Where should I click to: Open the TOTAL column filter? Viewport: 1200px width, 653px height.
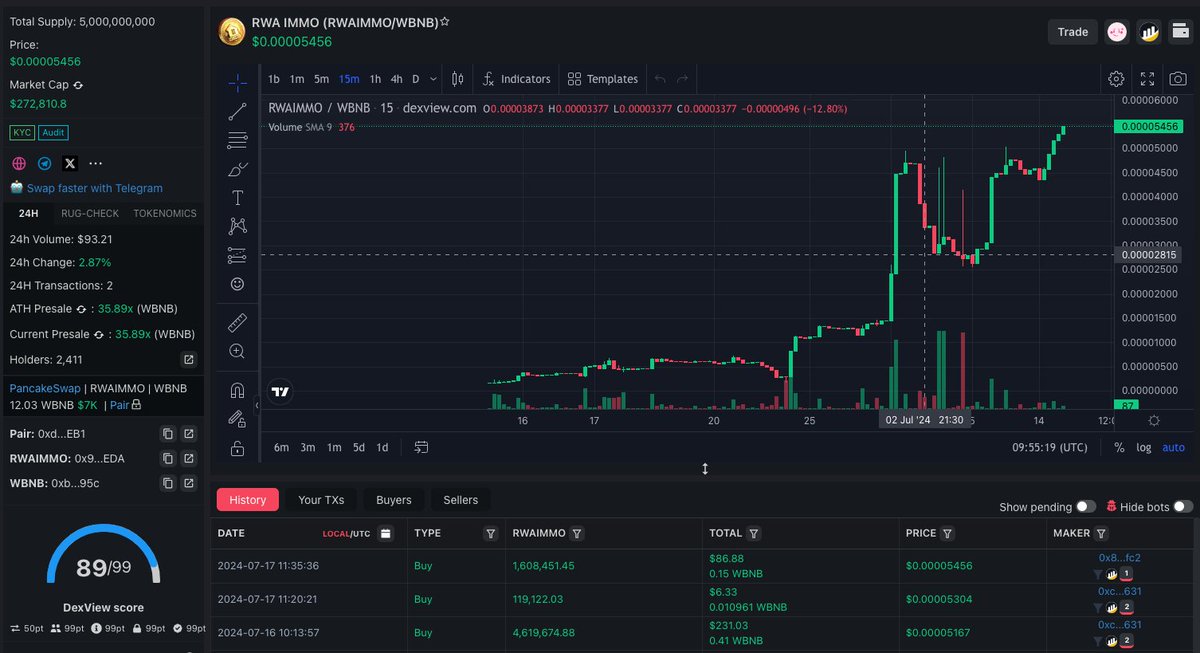754,534
